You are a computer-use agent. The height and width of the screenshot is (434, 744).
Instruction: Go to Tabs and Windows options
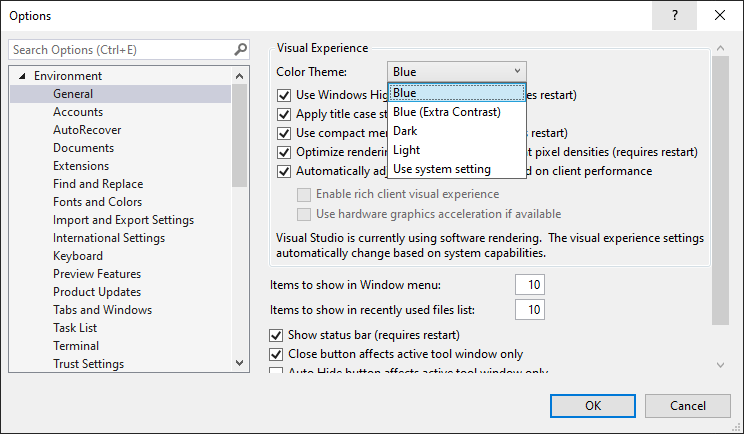pos(101,310)
